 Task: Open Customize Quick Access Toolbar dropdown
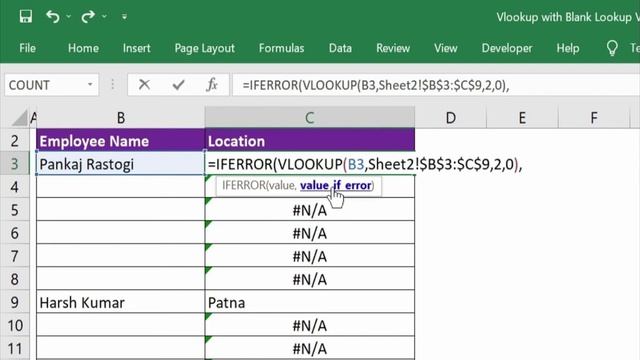[x=124, y=17]
